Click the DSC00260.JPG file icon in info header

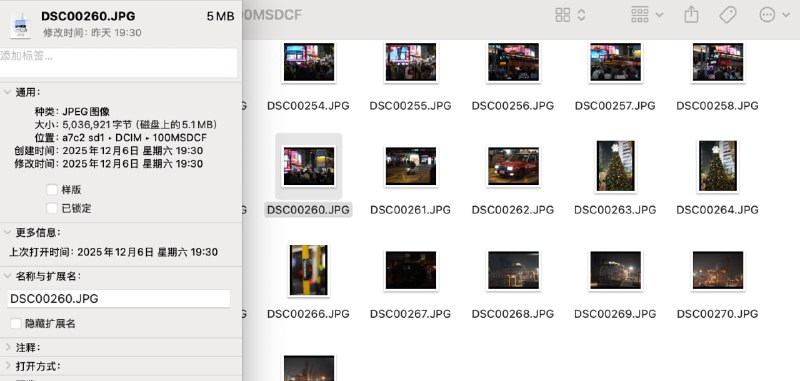point(20,26)
